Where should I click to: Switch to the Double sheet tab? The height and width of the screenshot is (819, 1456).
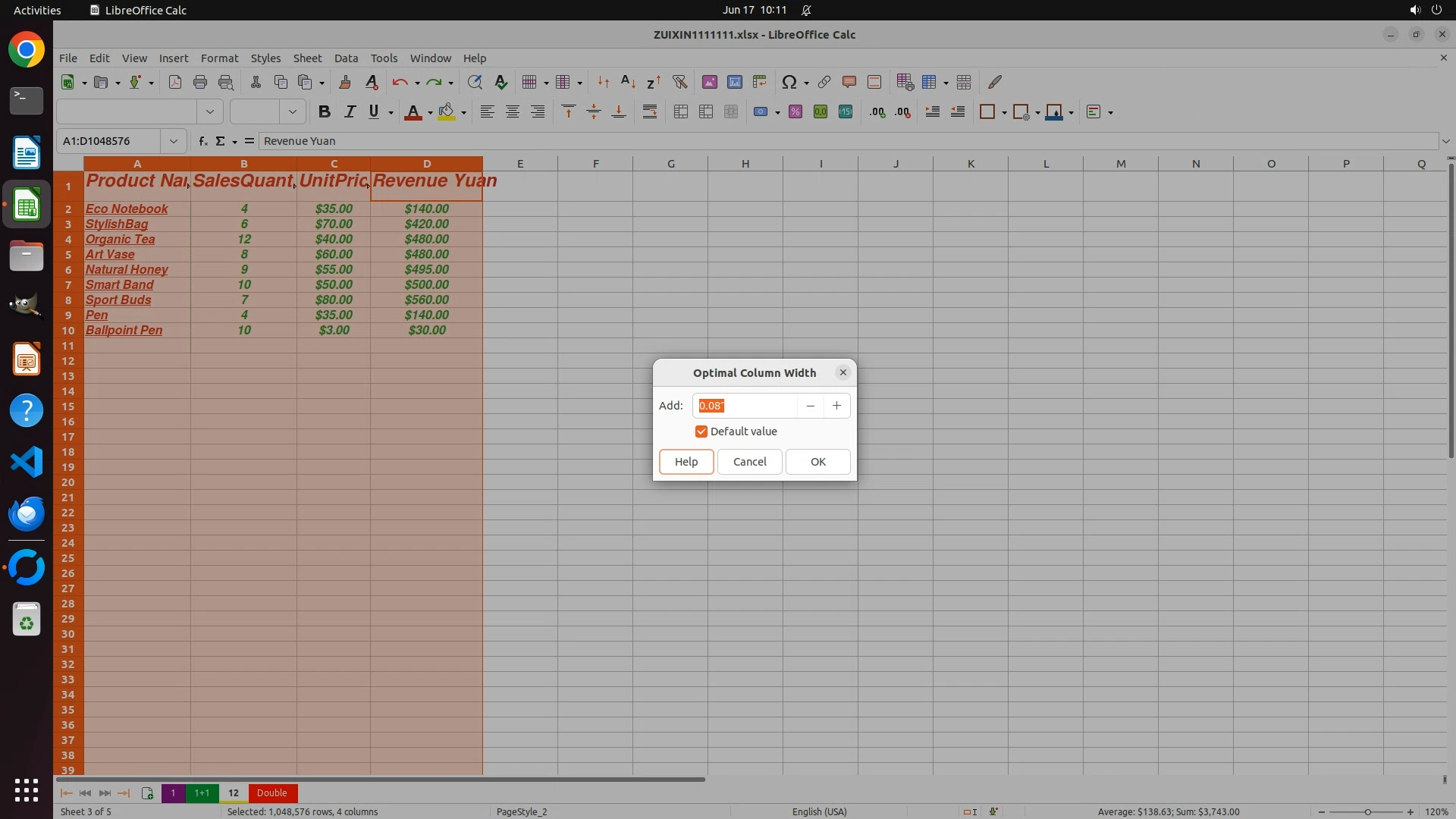click(271, 793)
